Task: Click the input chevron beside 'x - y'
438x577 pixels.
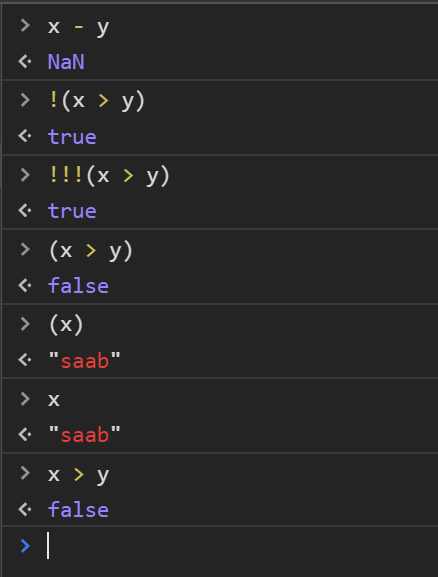Action: [x=25, y=25]
